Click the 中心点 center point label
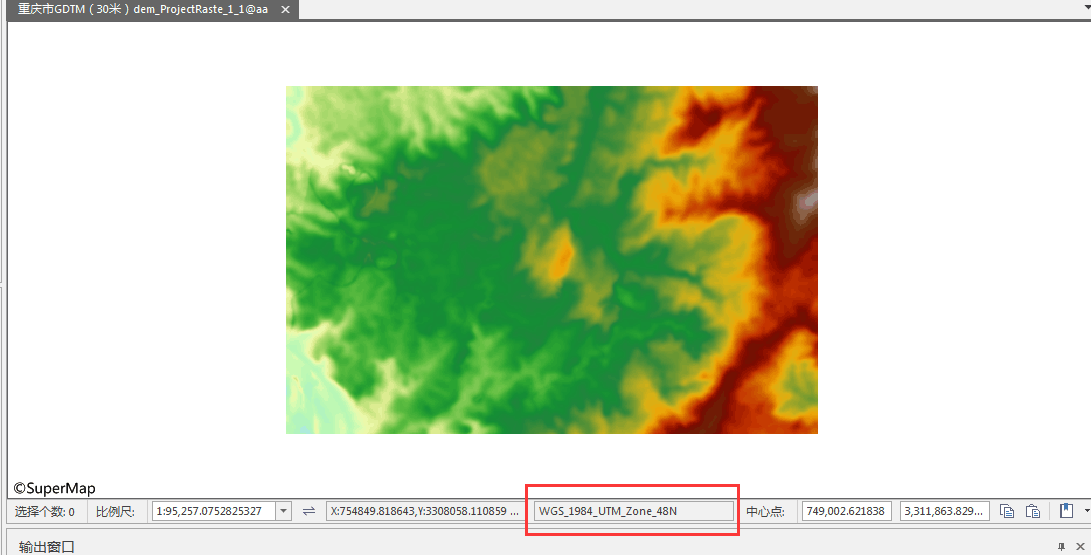1091x555 pixels. pos(765,512)
